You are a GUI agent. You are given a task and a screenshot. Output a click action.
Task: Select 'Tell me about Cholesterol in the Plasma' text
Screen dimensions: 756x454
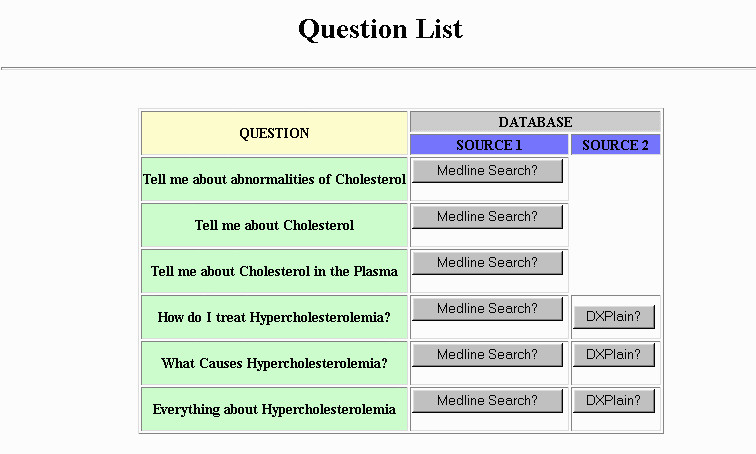(274, 272)
